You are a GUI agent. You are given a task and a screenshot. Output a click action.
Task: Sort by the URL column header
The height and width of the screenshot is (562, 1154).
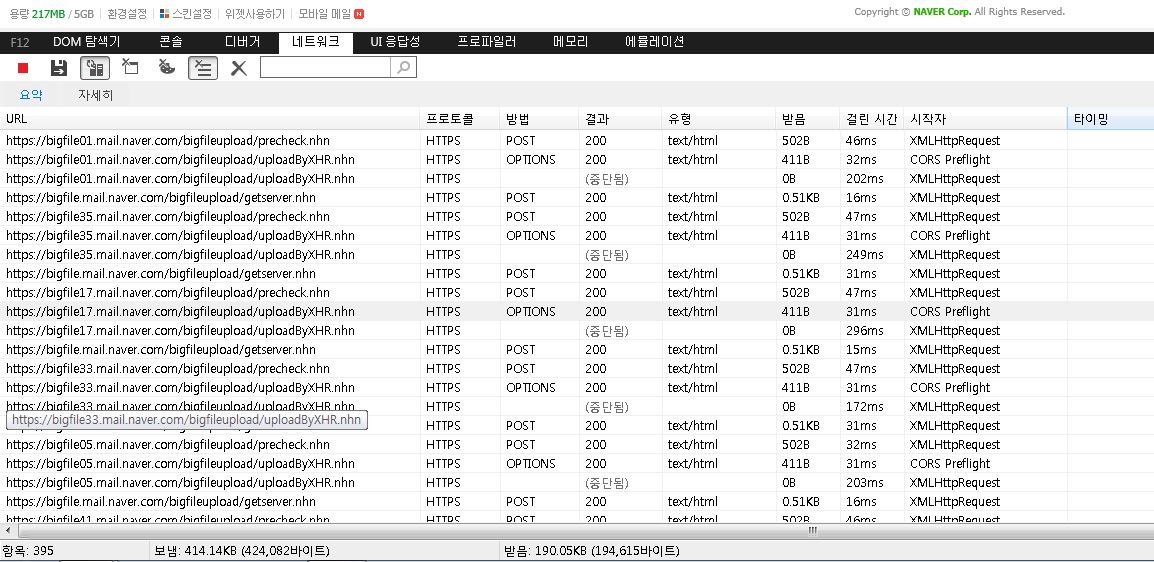pos(210,118)
